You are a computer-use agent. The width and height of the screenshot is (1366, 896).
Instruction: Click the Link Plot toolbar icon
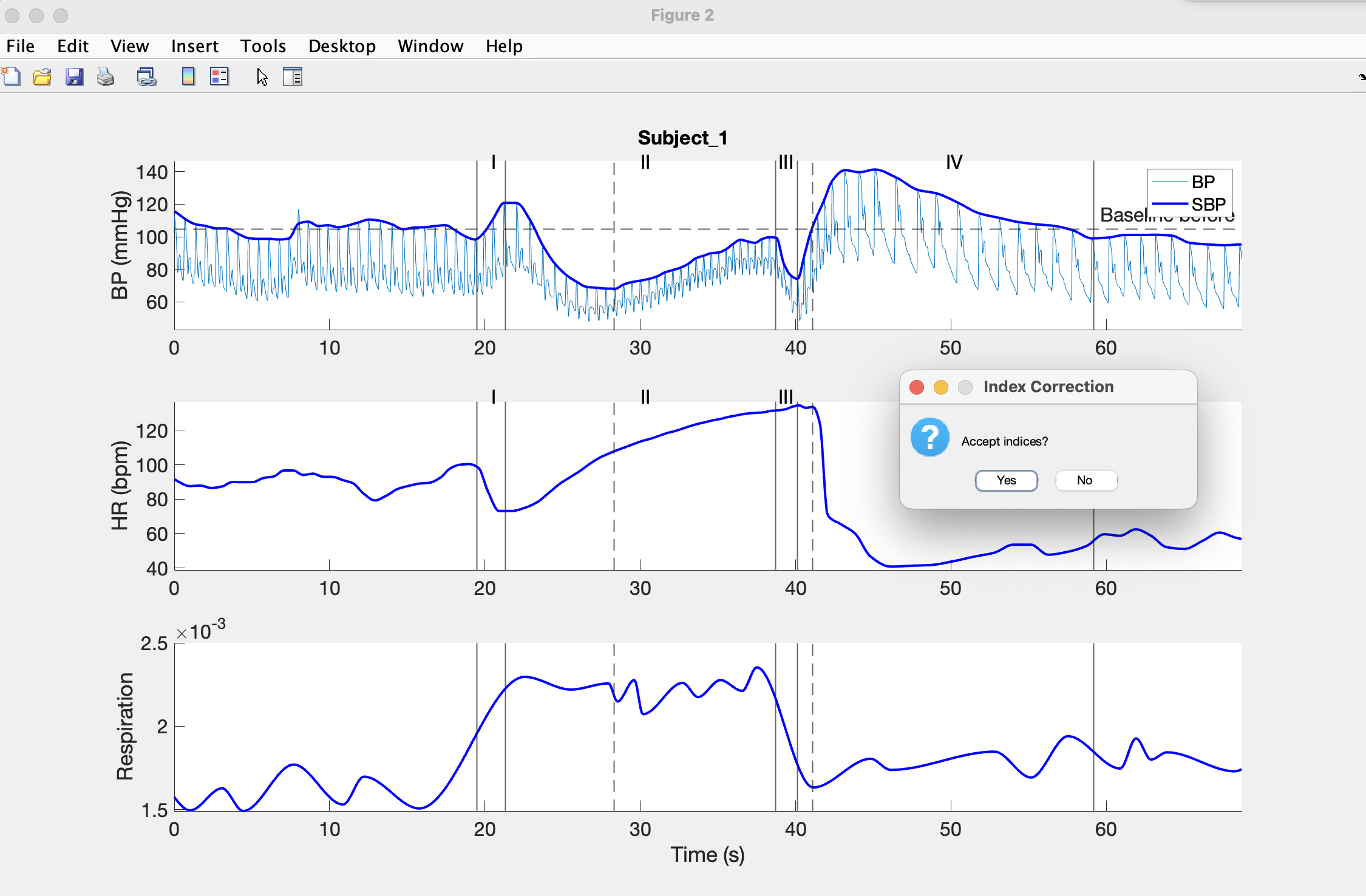point(146,77)
